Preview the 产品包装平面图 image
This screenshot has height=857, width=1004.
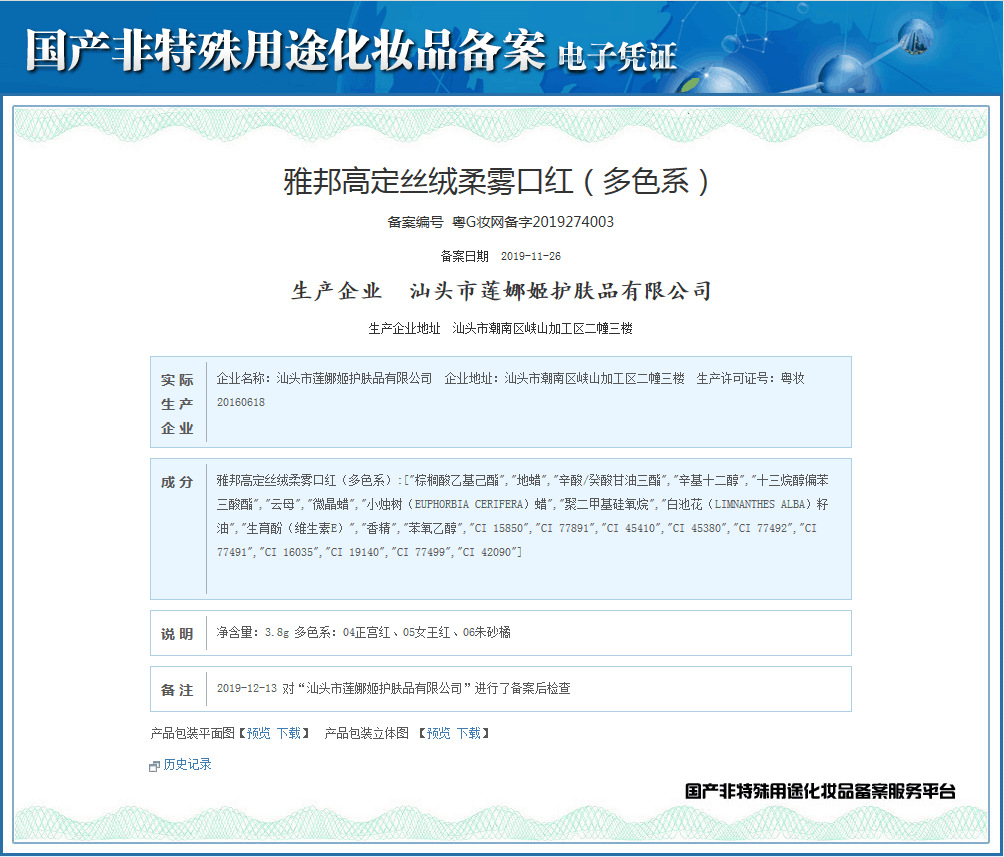[x=259, y=733]
